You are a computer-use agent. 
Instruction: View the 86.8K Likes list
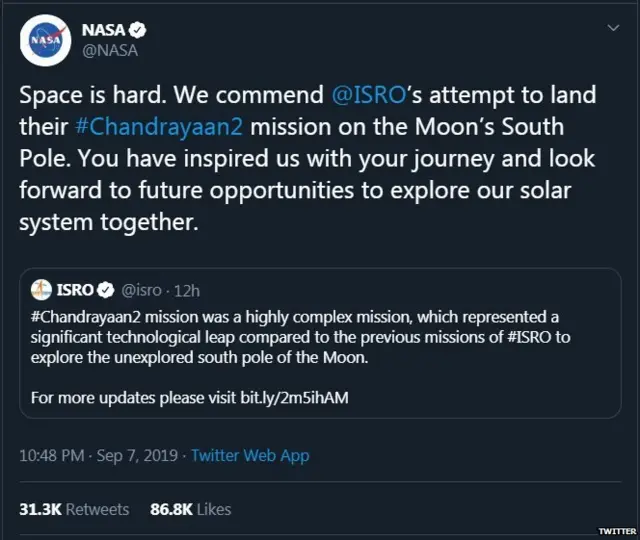click(x=190, y=509)
